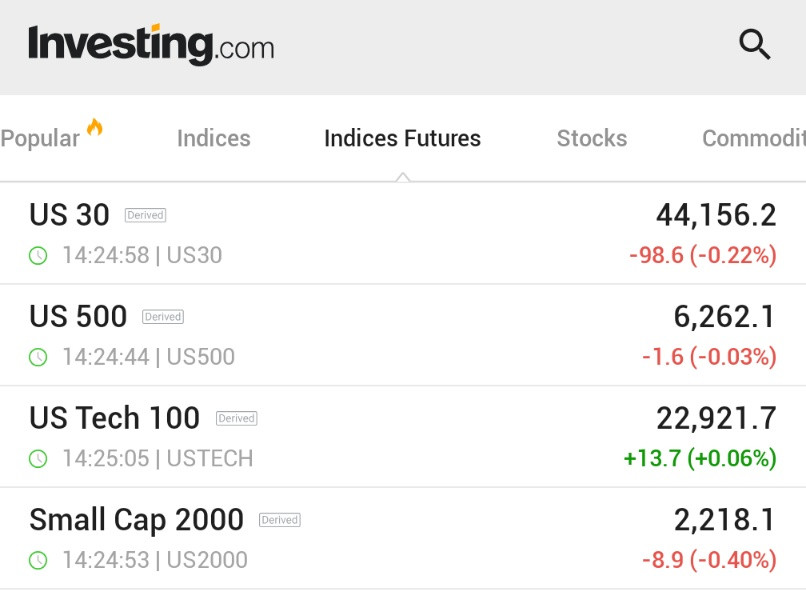806x597 pixels.
Task: Click the clock icon in US 30 row
Action: (38, 255)
